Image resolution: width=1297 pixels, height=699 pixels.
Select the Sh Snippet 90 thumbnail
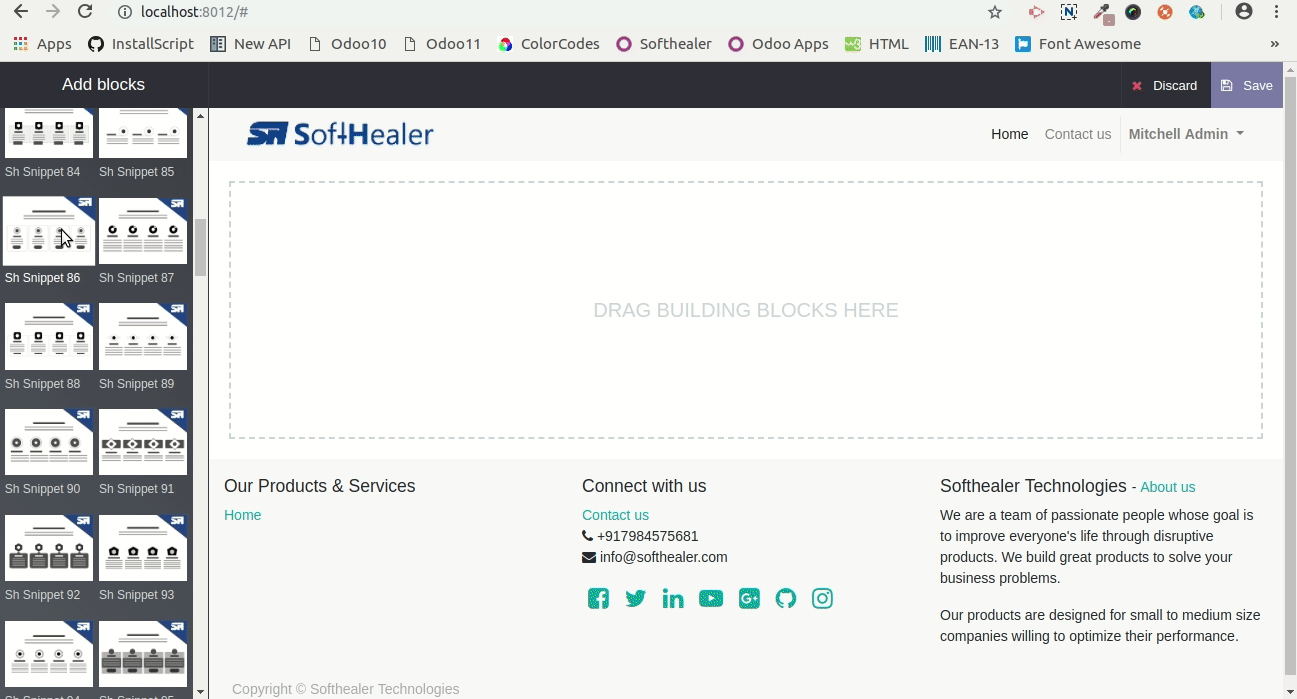coord(48,442)
